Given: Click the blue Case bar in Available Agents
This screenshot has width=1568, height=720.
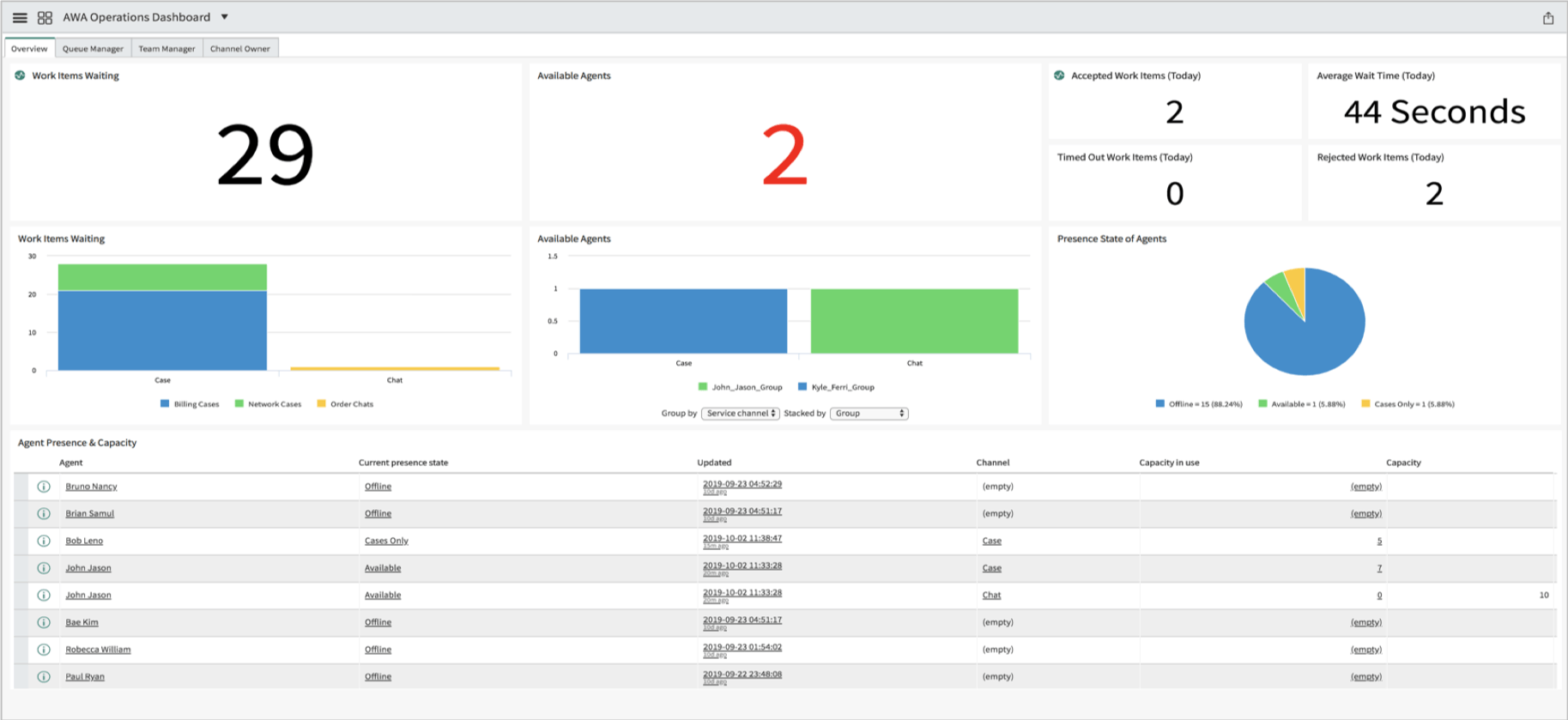Looking at the screenshot, I should click(683, 321).
